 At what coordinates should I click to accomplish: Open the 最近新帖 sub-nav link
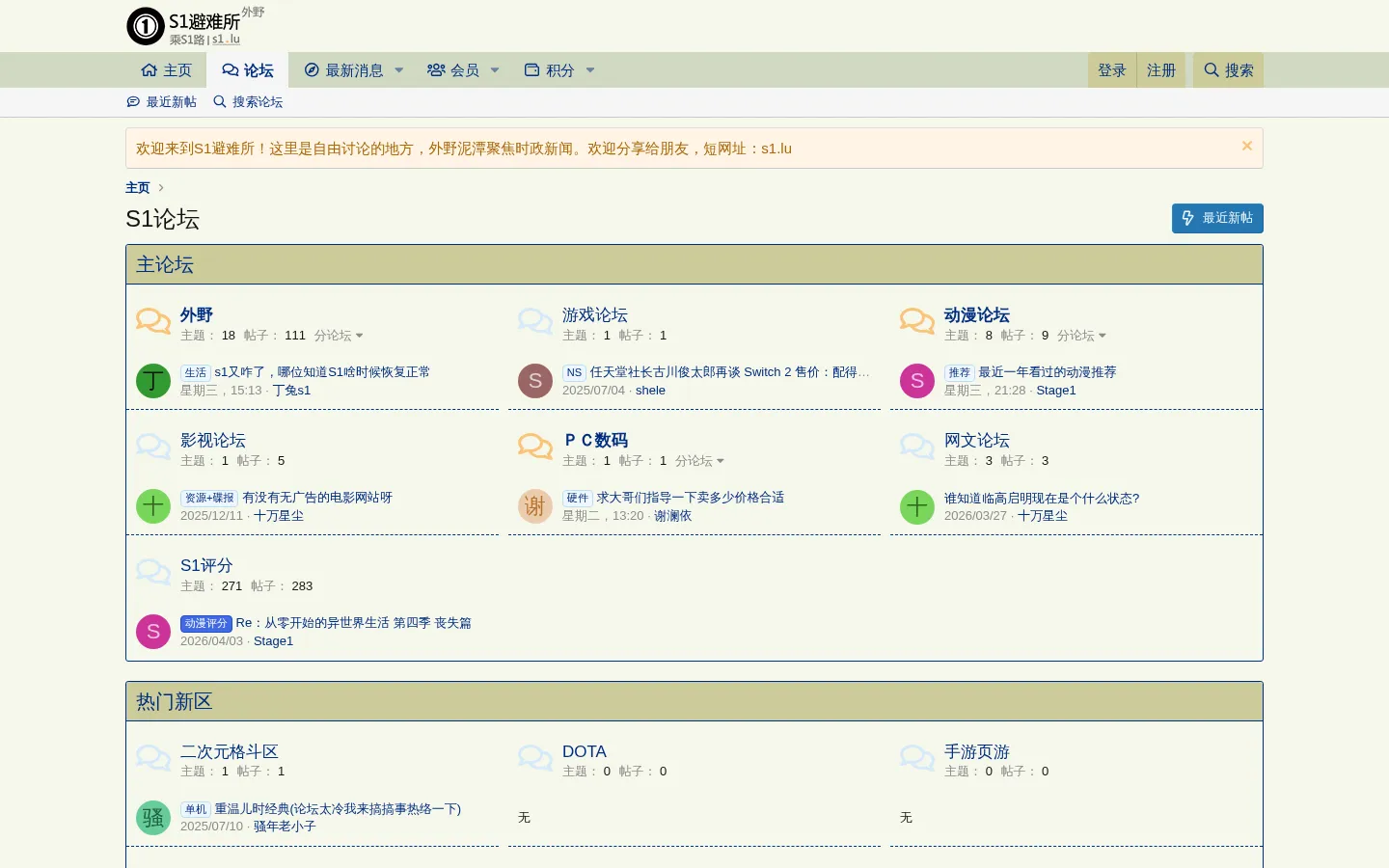tap(161, 102)
